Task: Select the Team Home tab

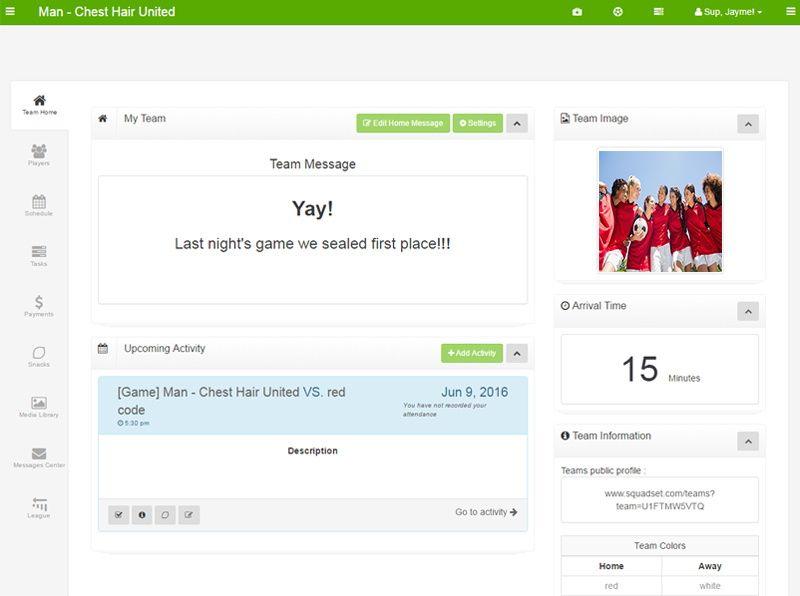Action: click(39, 105)
